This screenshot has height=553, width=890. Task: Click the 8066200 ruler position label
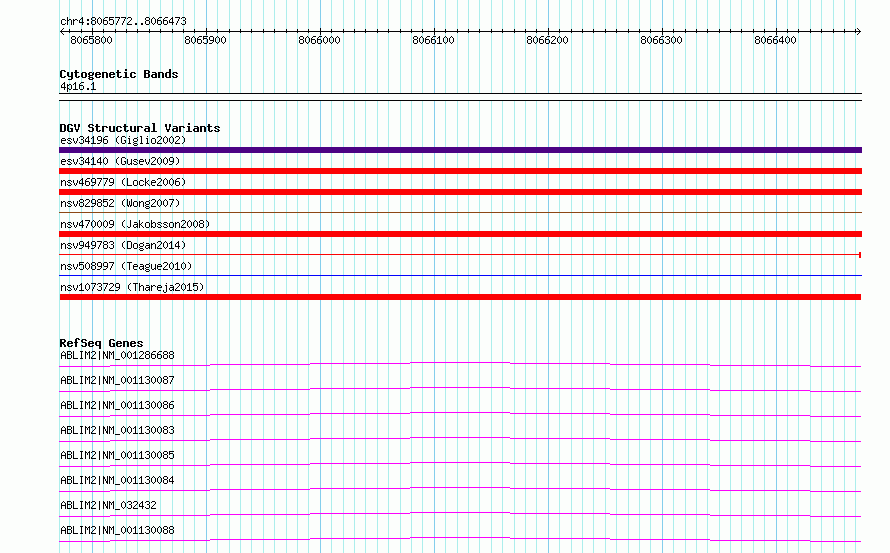(547, 40)
